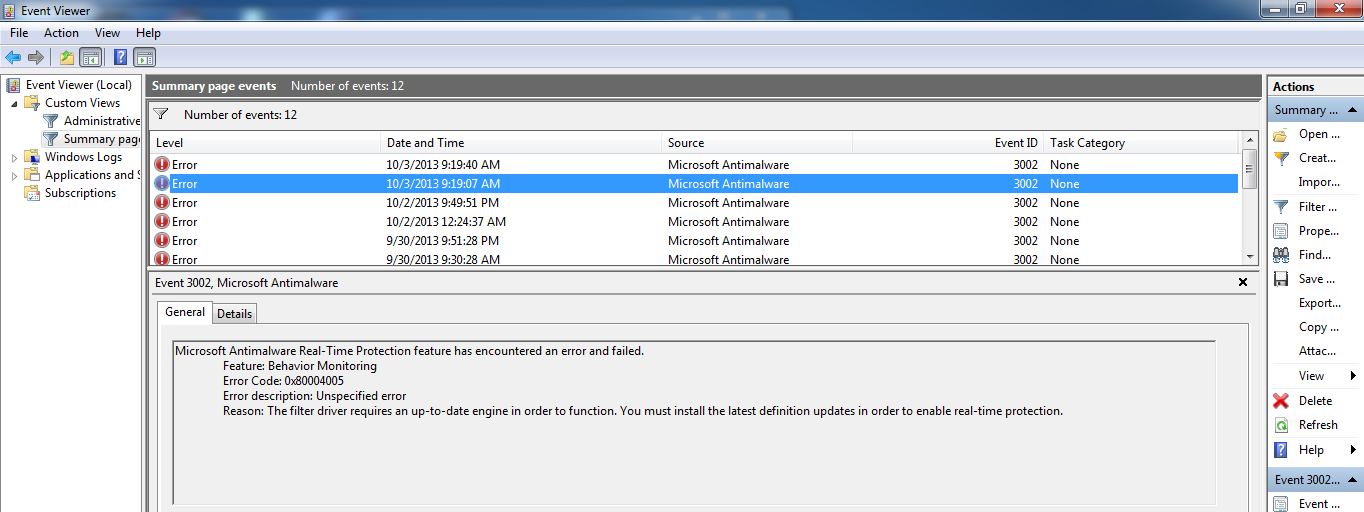
Task: Click the Create Custom View funnel icon
Action: pos(1281,158)
